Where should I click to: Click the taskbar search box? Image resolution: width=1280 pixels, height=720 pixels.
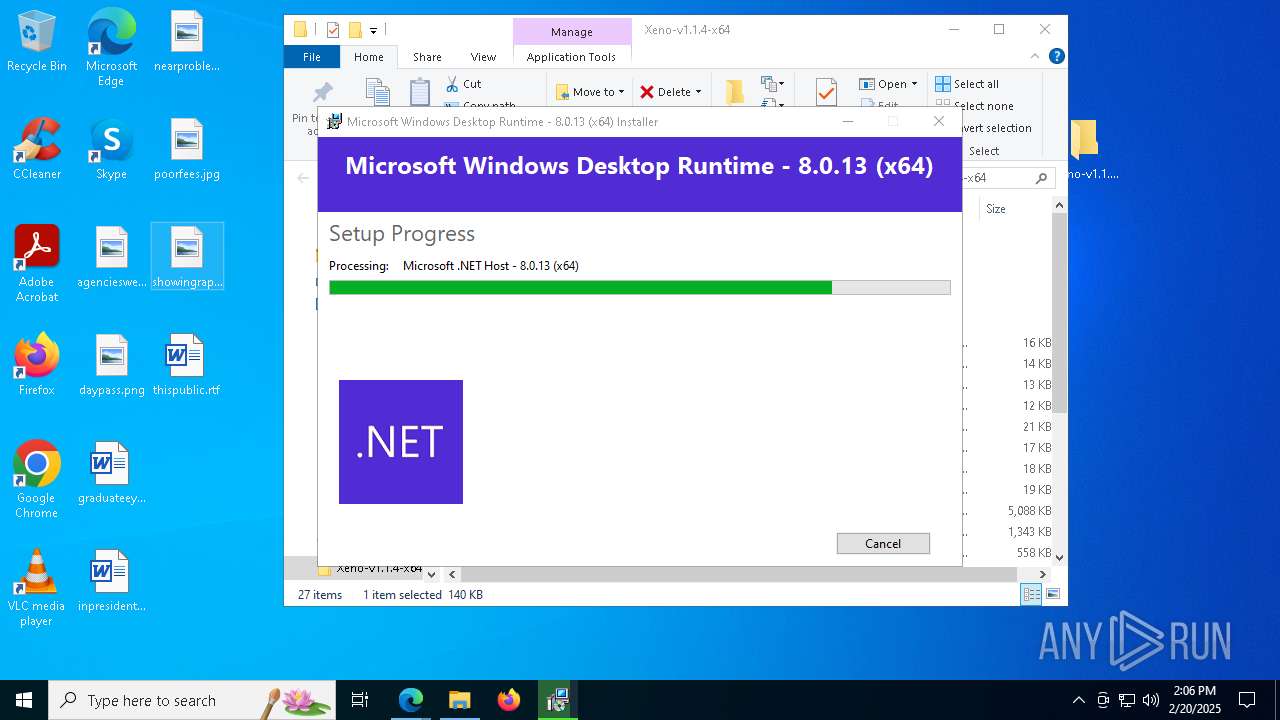pyautogui.click(x=192, y=700)
